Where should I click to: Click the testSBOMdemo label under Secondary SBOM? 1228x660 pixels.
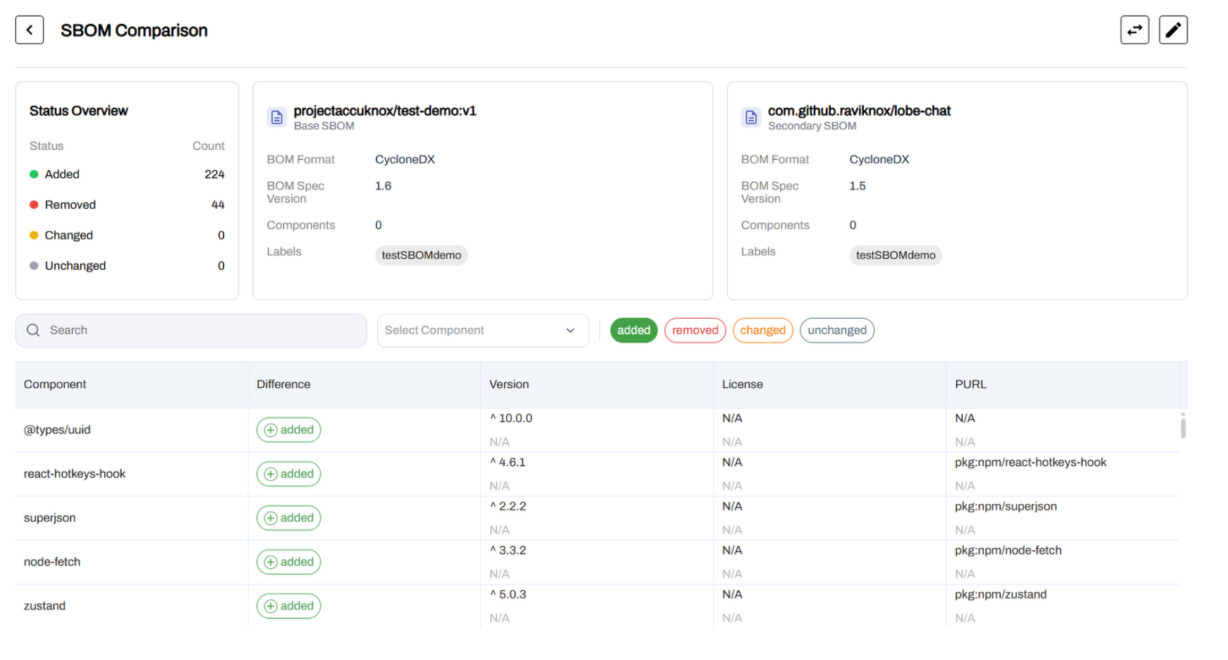click(x=896, y=255)
